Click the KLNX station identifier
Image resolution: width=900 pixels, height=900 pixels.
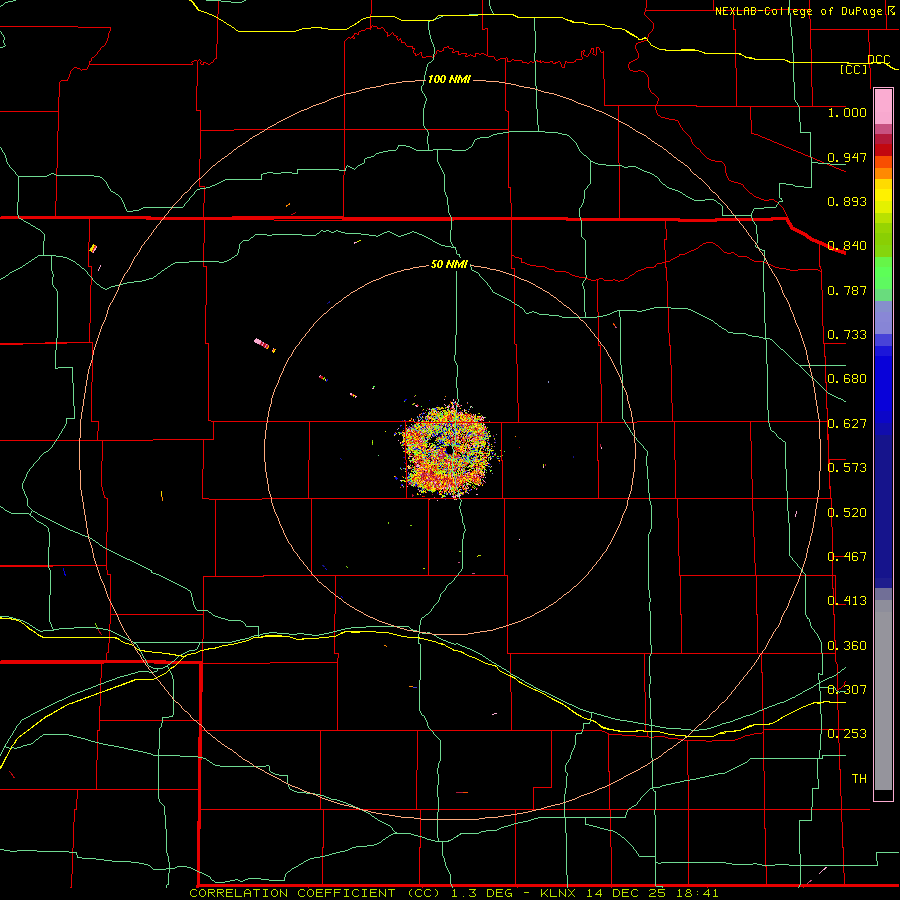tap(560, 893)
